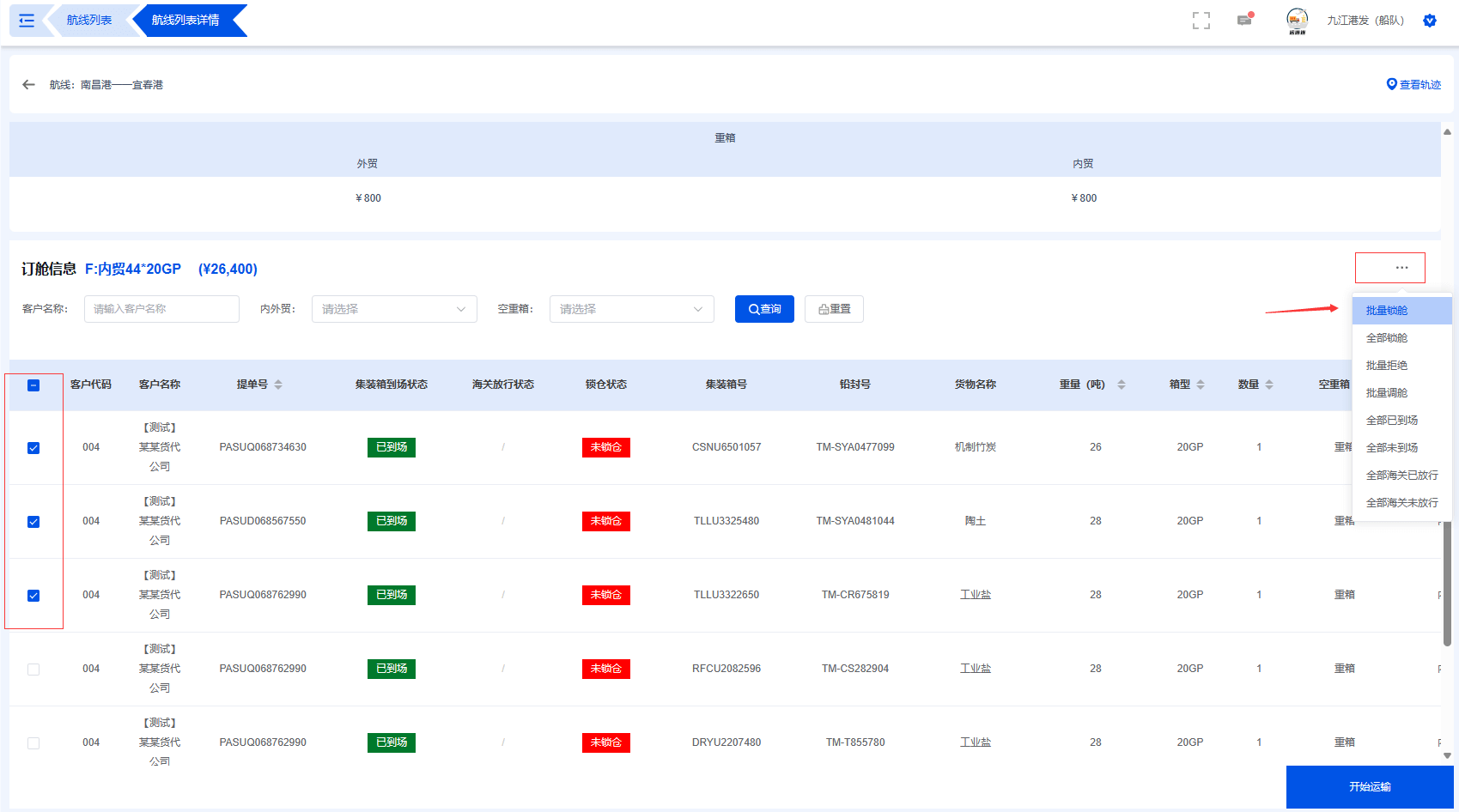Image resolution: width=1459 pixels, height=812 pixels.
Task: Choose 批量锁舱 from the menu
Action: [x=1386, y=311]
